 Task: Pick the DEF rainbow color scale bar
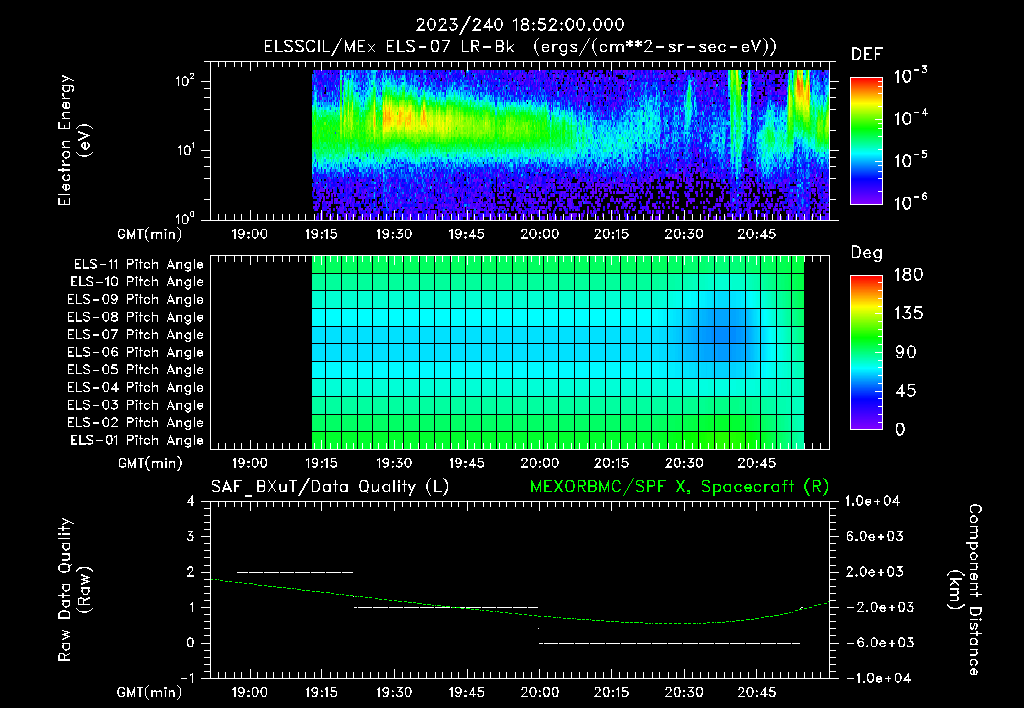tap(866, 141)
